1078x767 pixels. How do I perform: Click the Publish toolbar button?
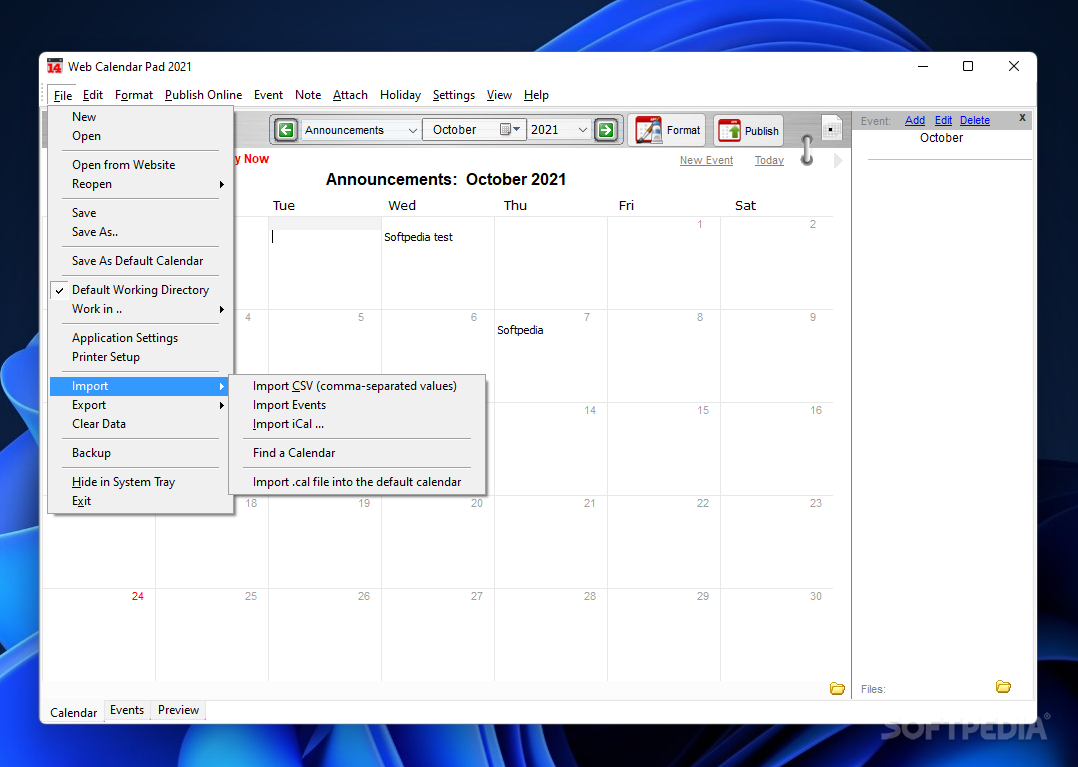[748, 131]
